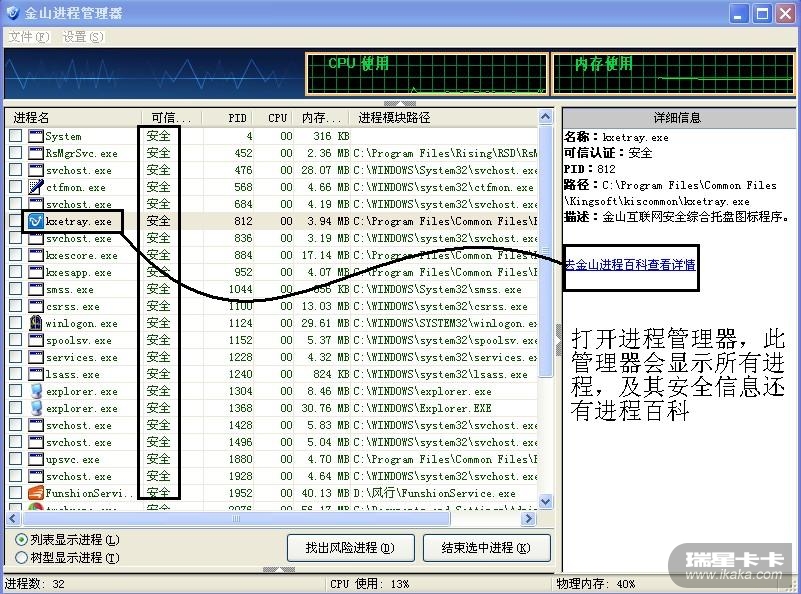Click the horizontal scrollbar thumb

236,519
